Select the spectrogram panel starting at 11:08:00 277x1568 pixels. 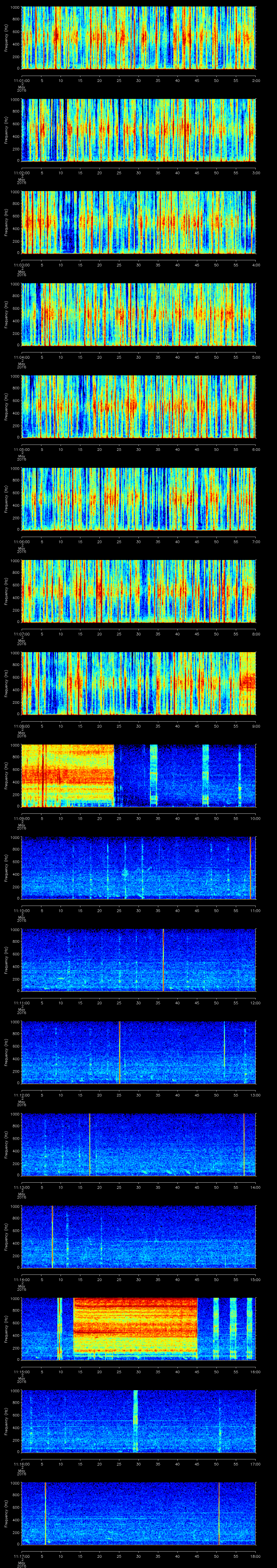click(x=139, y=683)
